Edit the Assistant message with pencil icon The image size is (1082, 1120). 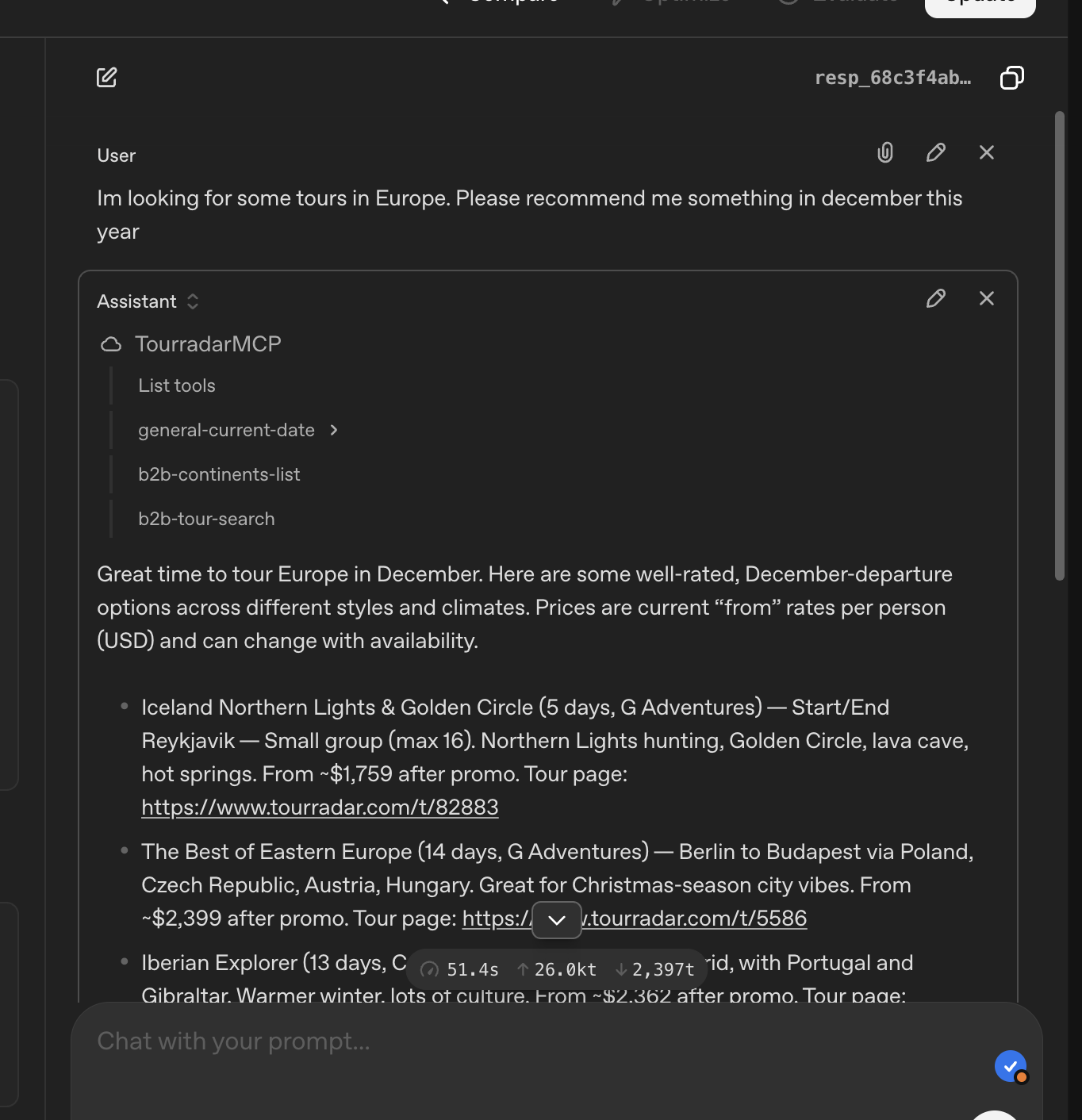pos(936,298)
